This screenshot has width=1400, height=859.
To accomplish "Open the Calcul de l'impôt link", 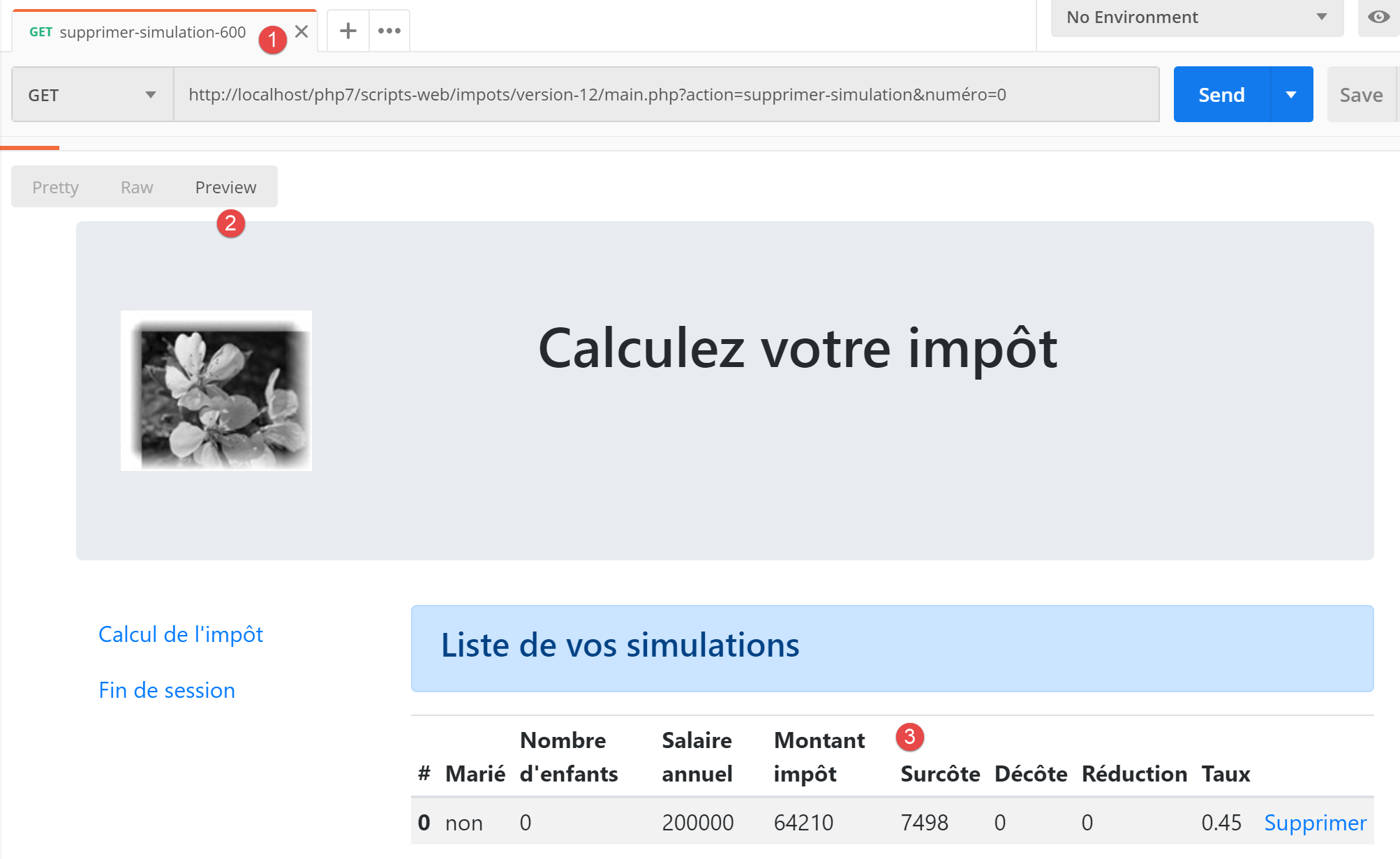I will (x=181, y=634).
